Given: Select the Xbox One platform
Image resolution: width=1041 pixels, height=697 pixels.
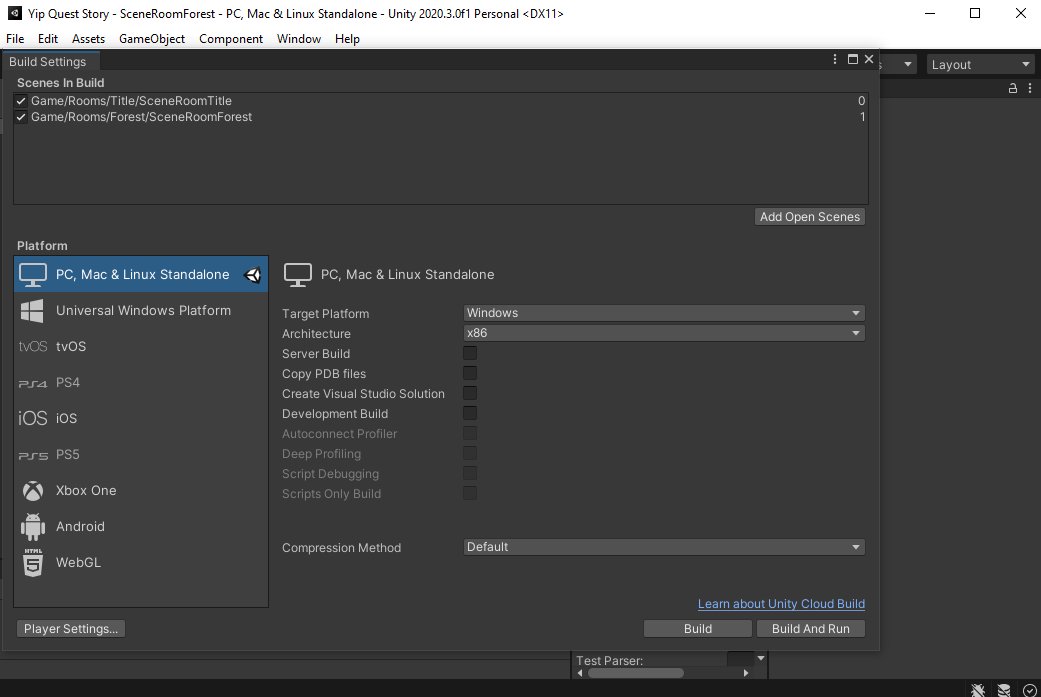Looking at the screenshot, I should pyautogui.click(x=141, y=490).
